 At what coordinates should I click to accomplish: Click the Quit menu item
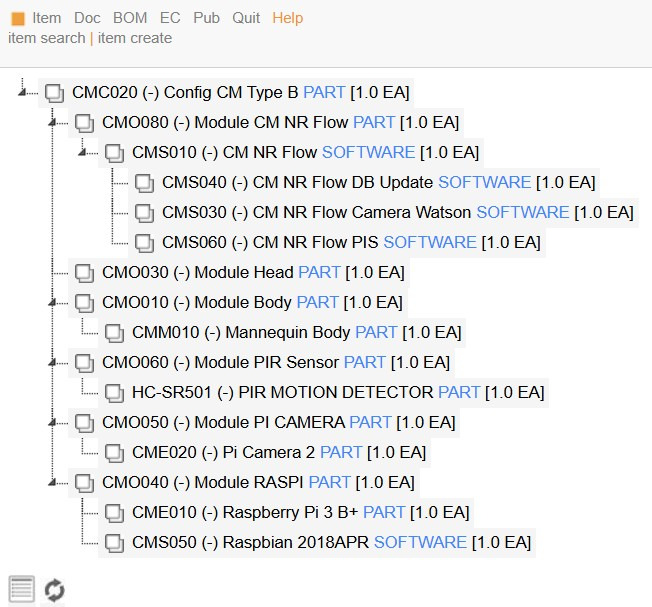(246, 18)
